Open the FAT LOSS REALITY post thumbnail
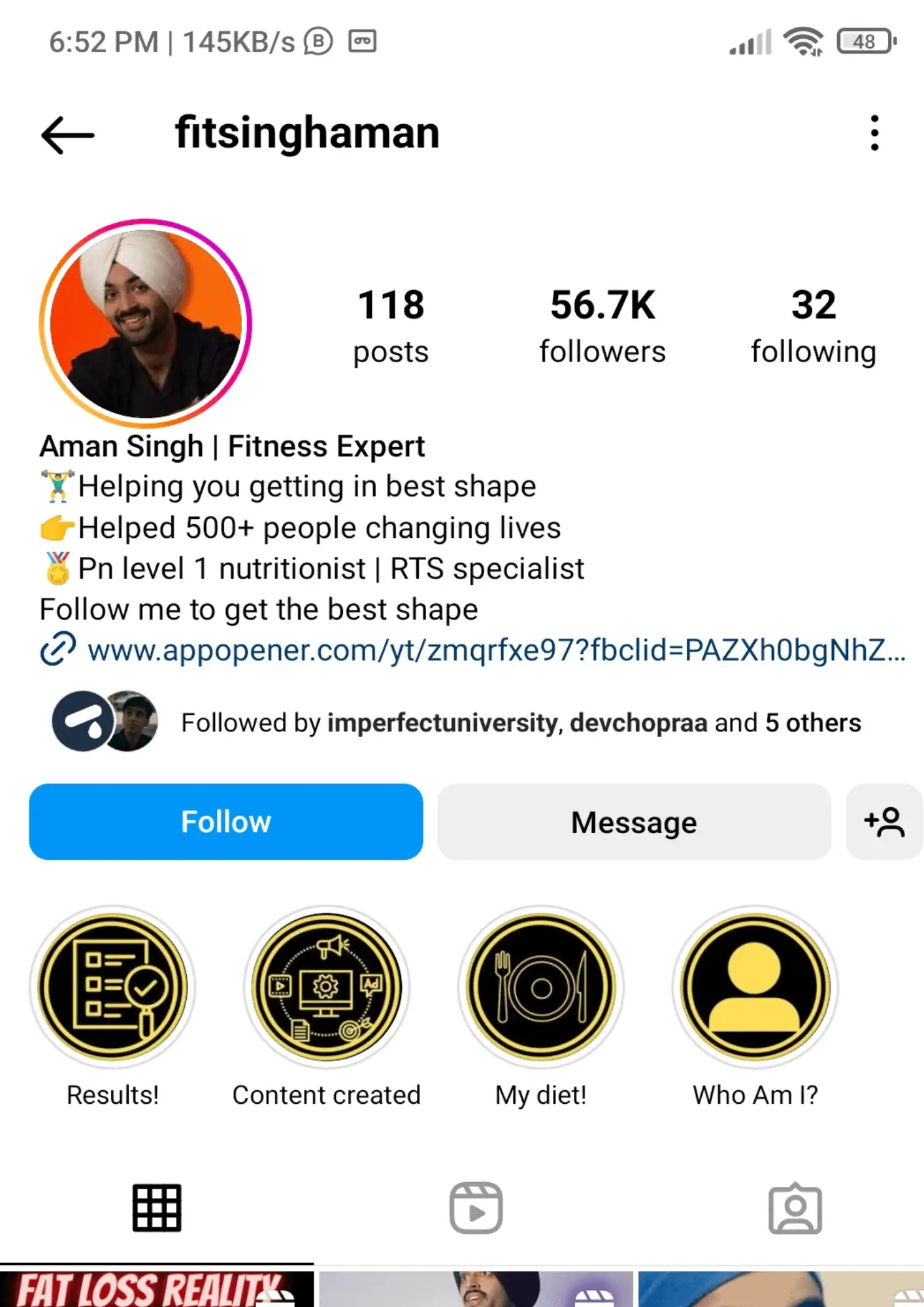The width and height of the screenshot is (924, 1307). click(x=157, y=1289)
